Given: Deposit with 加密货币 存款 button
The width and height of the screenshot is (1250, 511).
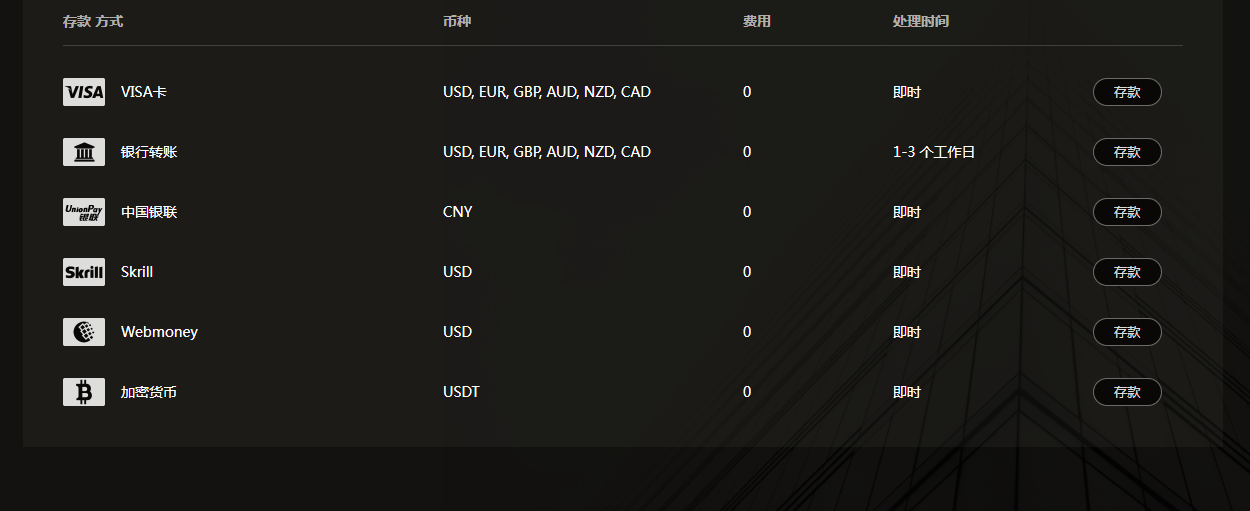Looking at the screenshot, I should (x=1127, y=392).
